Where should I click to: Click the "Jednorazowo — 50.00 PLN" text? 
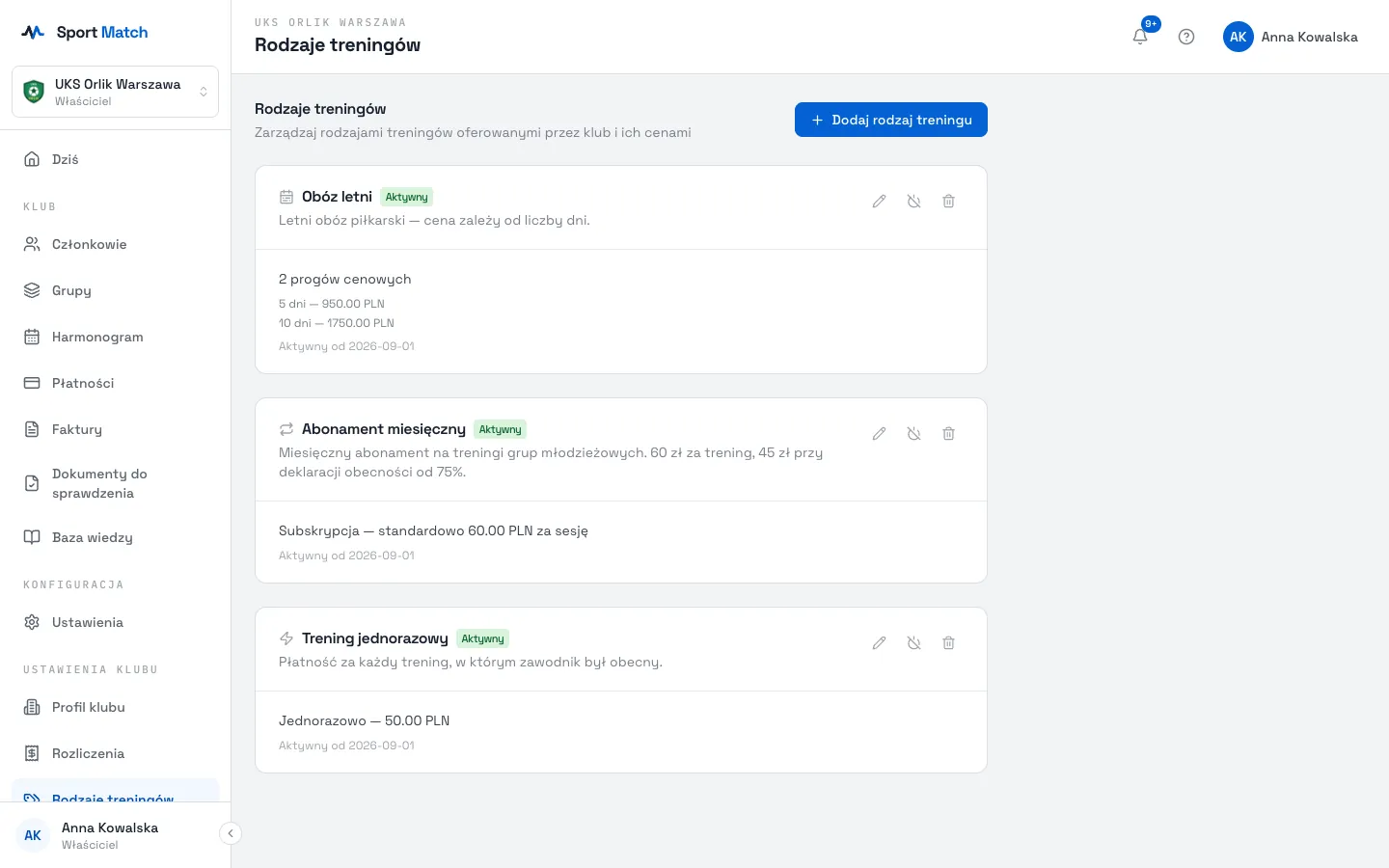[365, 720]
